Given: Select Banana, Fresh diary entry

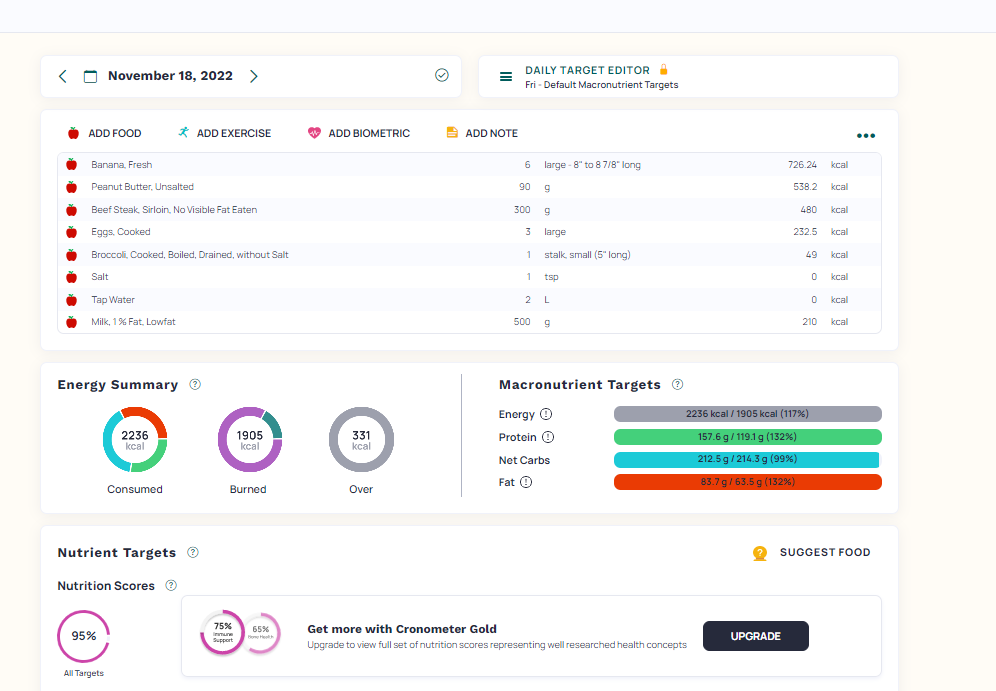Looking at the screenshot, I should coord(469,164).
